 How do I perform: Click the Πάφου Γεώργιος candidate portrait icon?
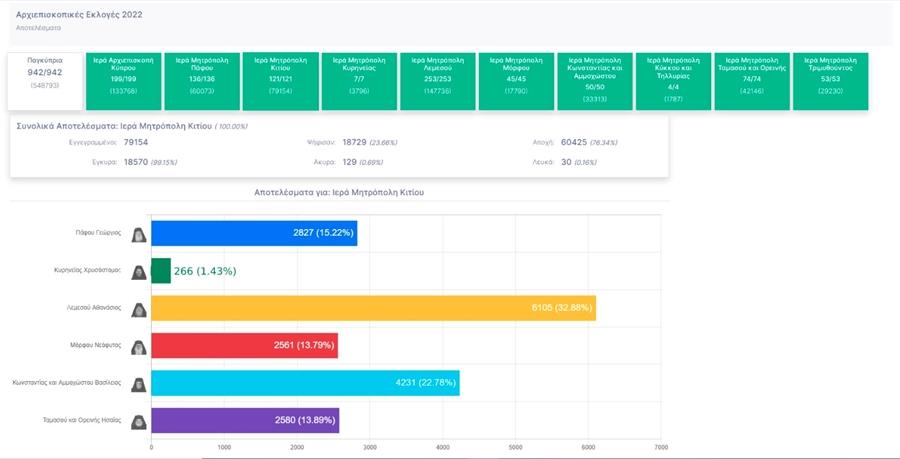tap(138, 234)
